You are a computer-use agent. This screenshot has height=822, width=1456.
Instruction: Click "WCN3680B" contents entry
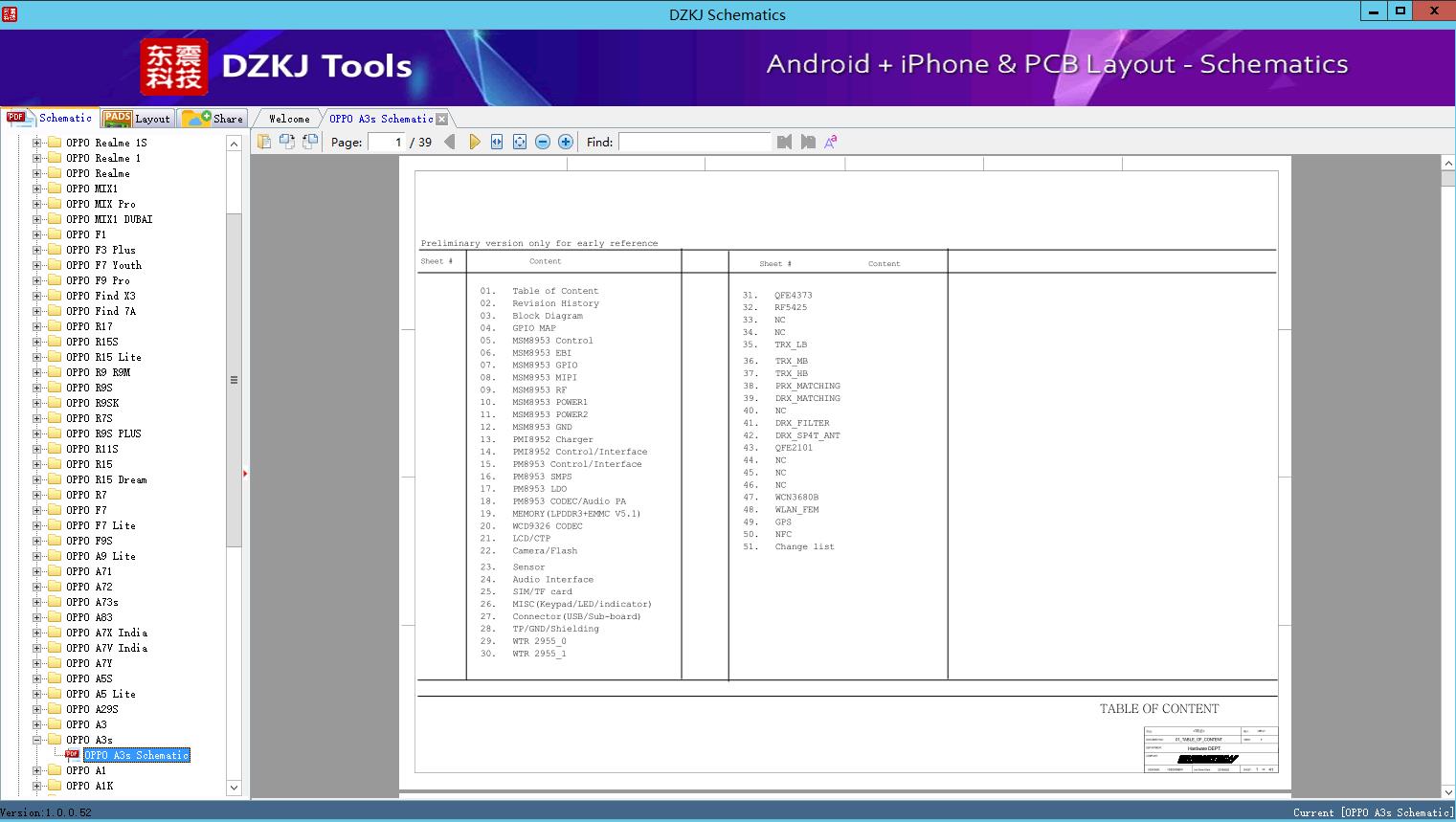(x=796, y=498)
